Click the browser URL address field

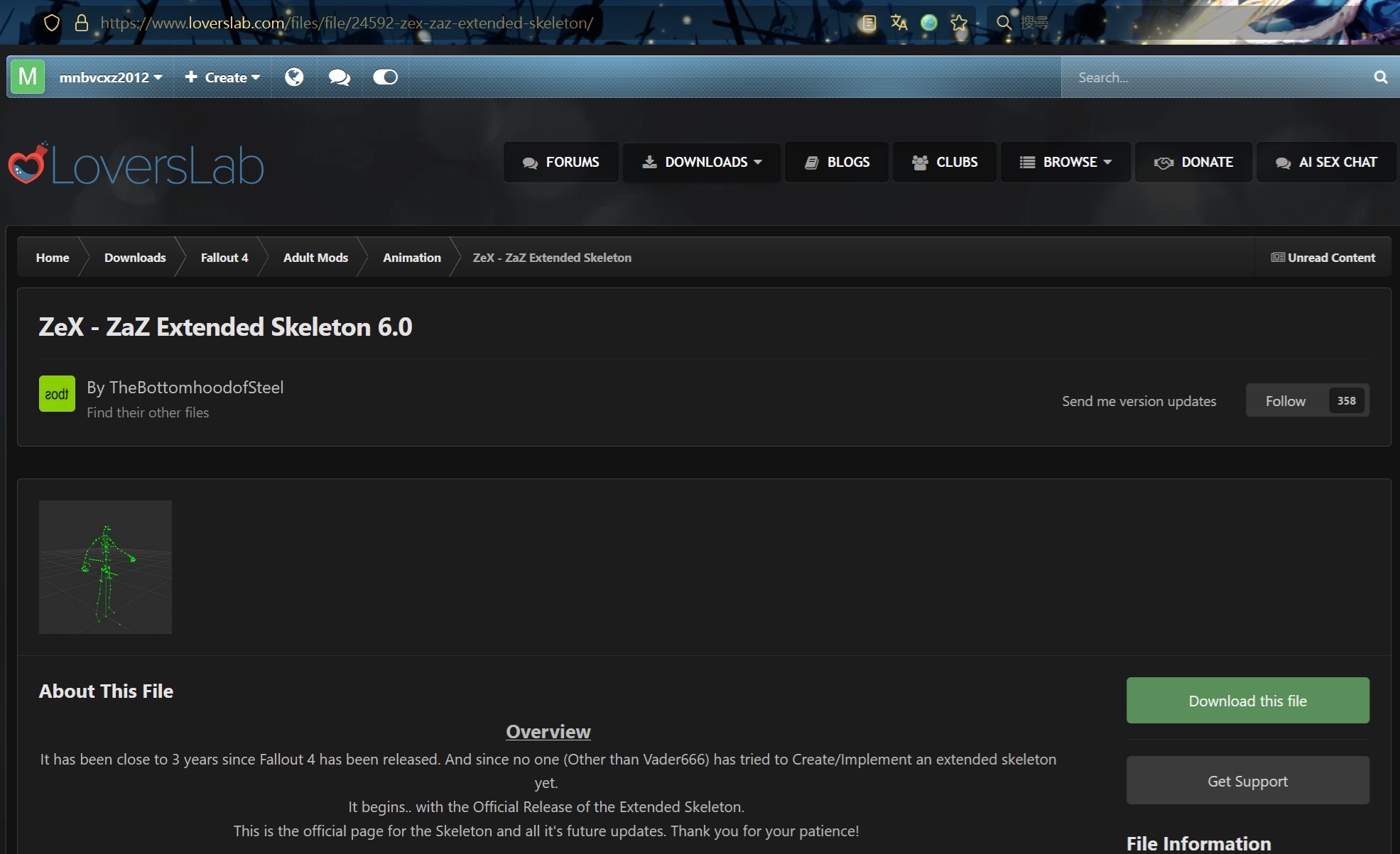click(347, 23)
